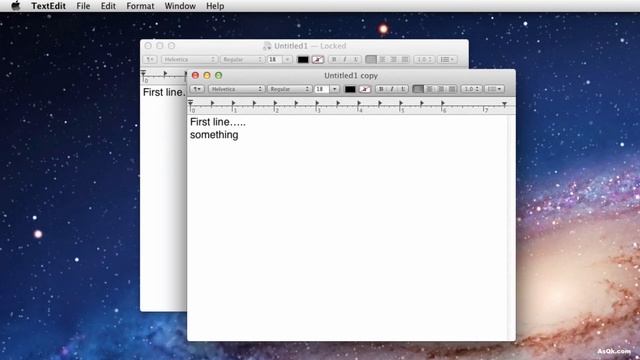
Task: Click 'First line.' text in Untitled1 Locked window
Action: tap(164, 92)
